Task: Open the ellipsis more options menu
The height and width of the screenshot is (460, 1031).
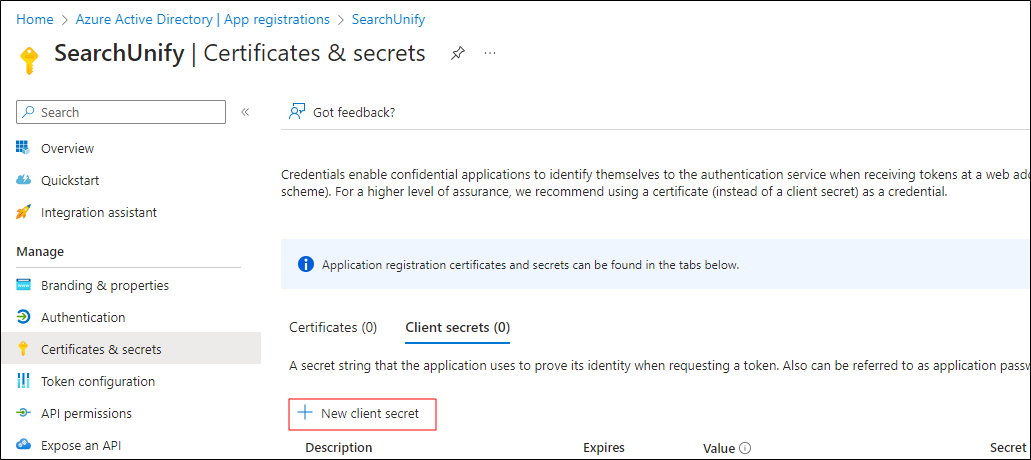Action: 490,53
